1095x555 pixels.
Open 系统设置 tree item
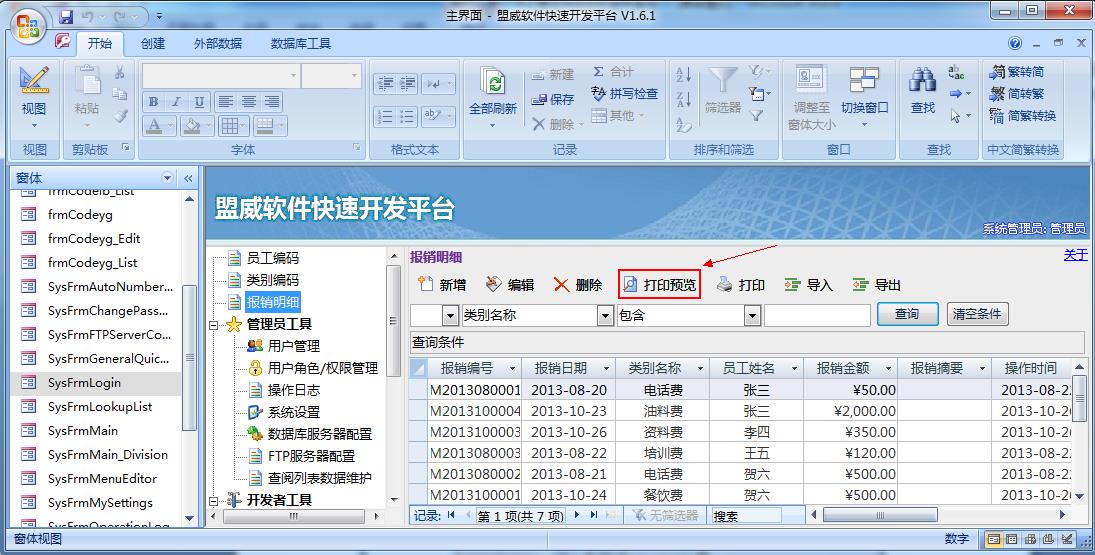(x=294, y=413)
